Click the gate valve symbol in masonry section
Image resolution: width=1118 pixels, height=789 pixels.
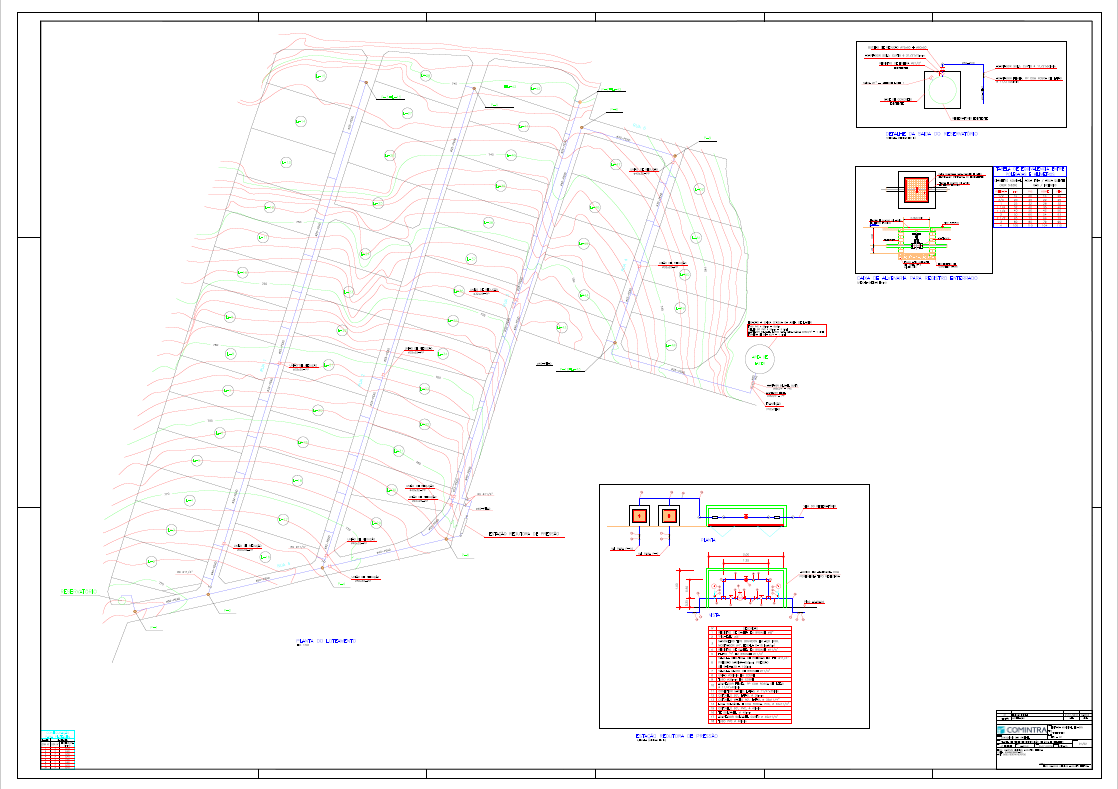[x=915, y=239]
